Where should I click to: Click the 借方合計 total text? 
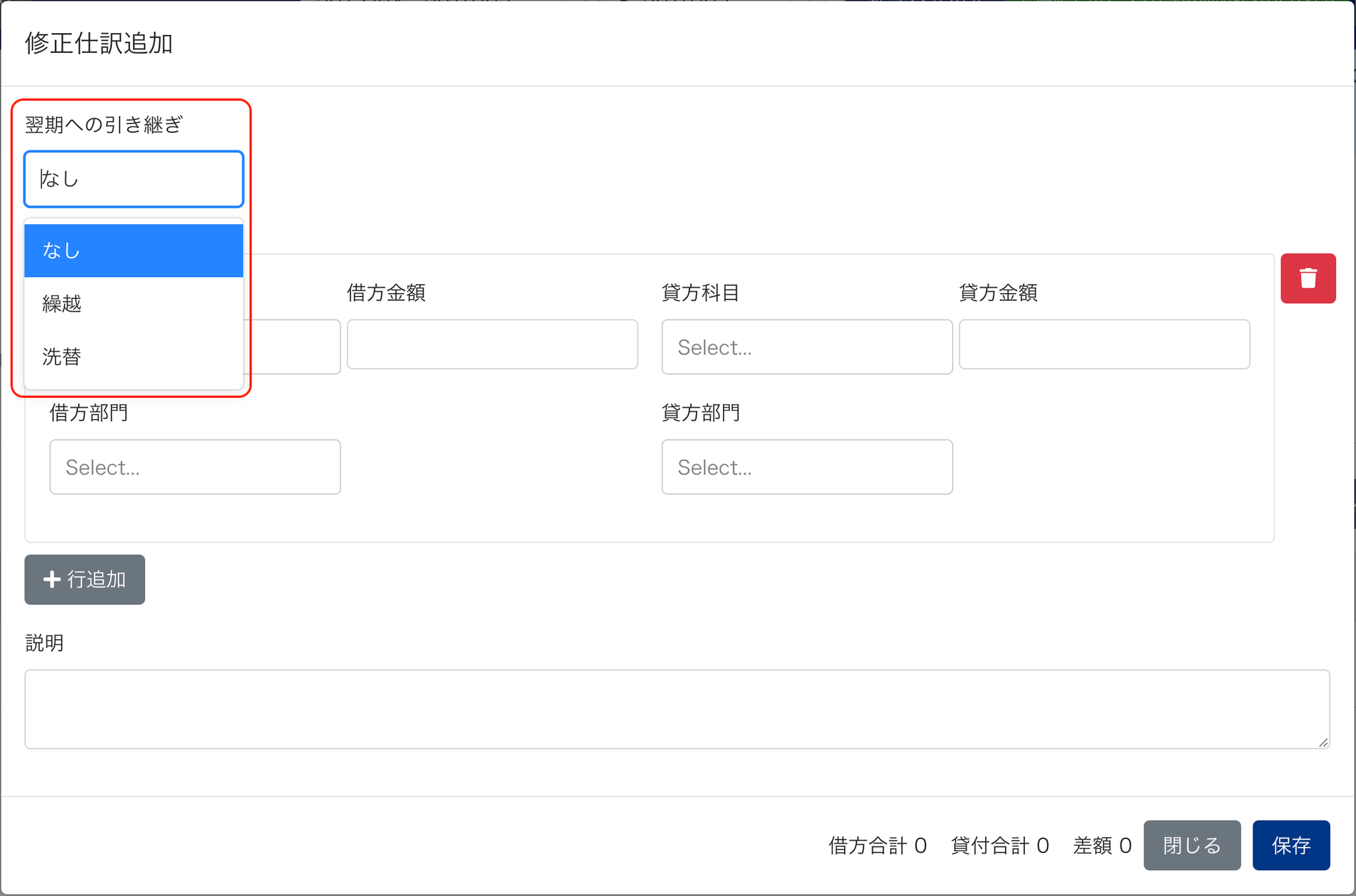coord(877,846)
